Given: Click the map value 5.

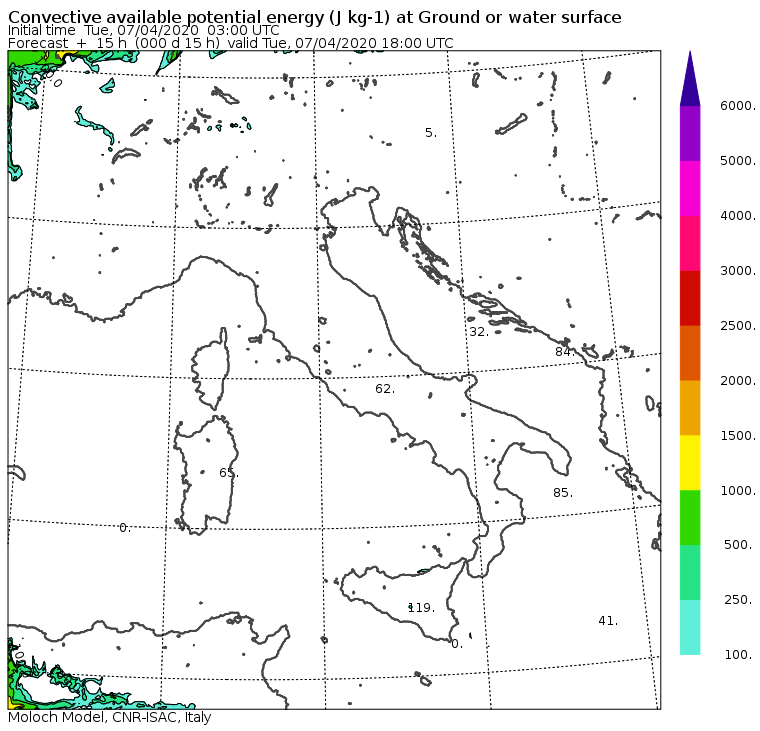Looking at the screenshot, I should (x=431, y=133).
